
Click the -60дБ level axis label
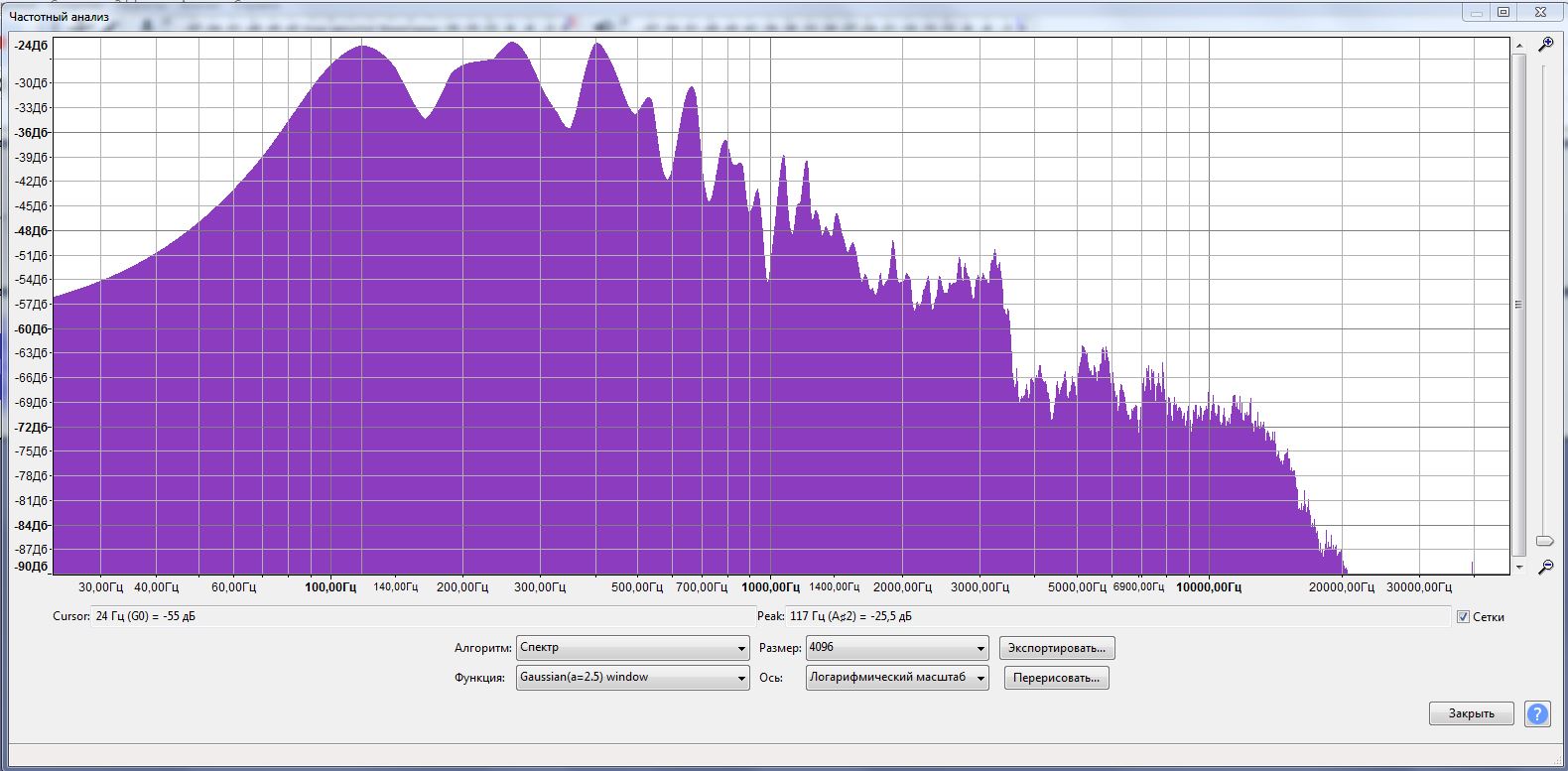coord(32,328)
